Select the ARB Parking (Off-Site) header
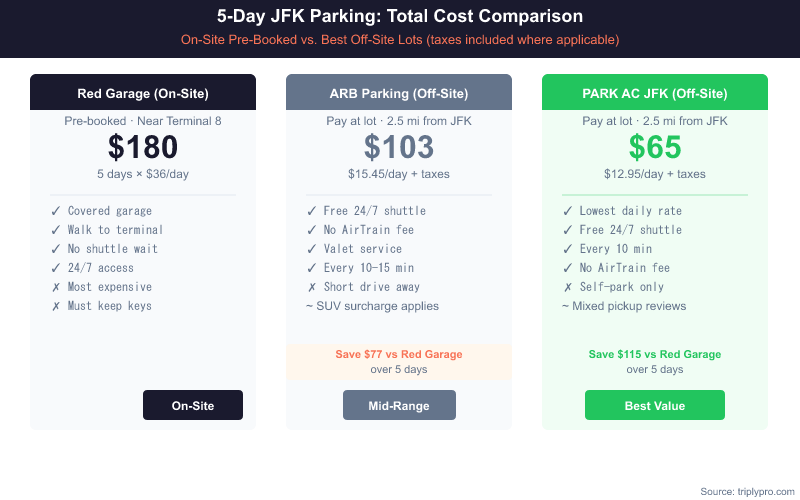The width and height of the screenshot is (800, 500). pyautogui.click(x=399, y=94)
